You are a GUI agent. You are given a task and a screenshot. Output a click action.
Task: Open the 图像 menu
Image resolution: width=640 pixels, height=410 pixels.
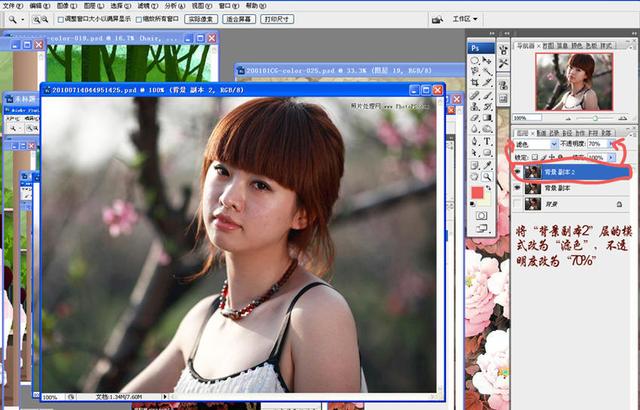pyautogui.click(x=67, y=6)
